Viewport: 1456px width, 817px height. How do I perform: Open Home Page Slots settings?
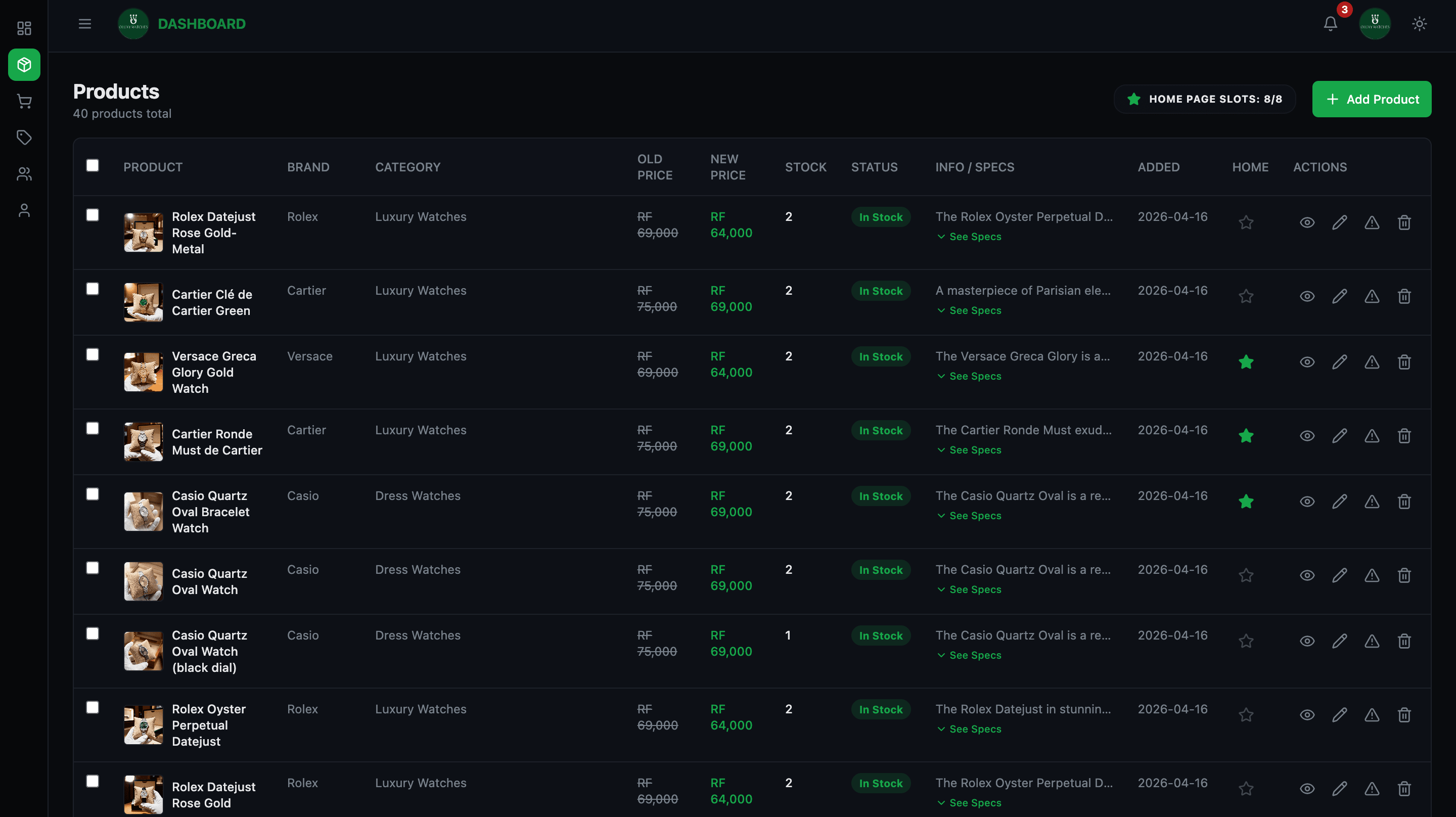[x=1204, y=99]
